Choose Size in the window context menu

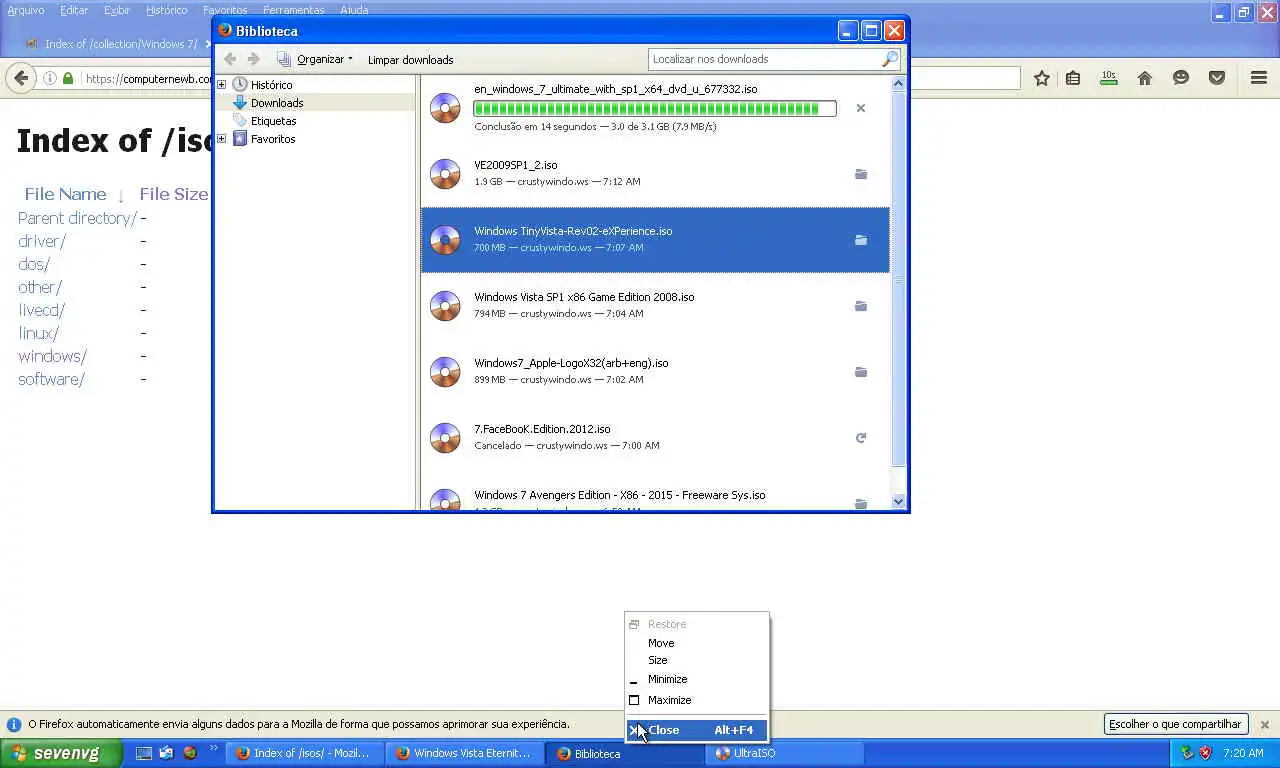697,660
